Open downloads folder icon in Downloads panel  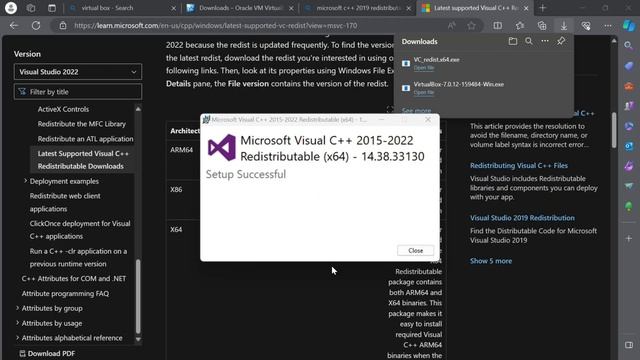pyautogui.click(x=513, y=41)
